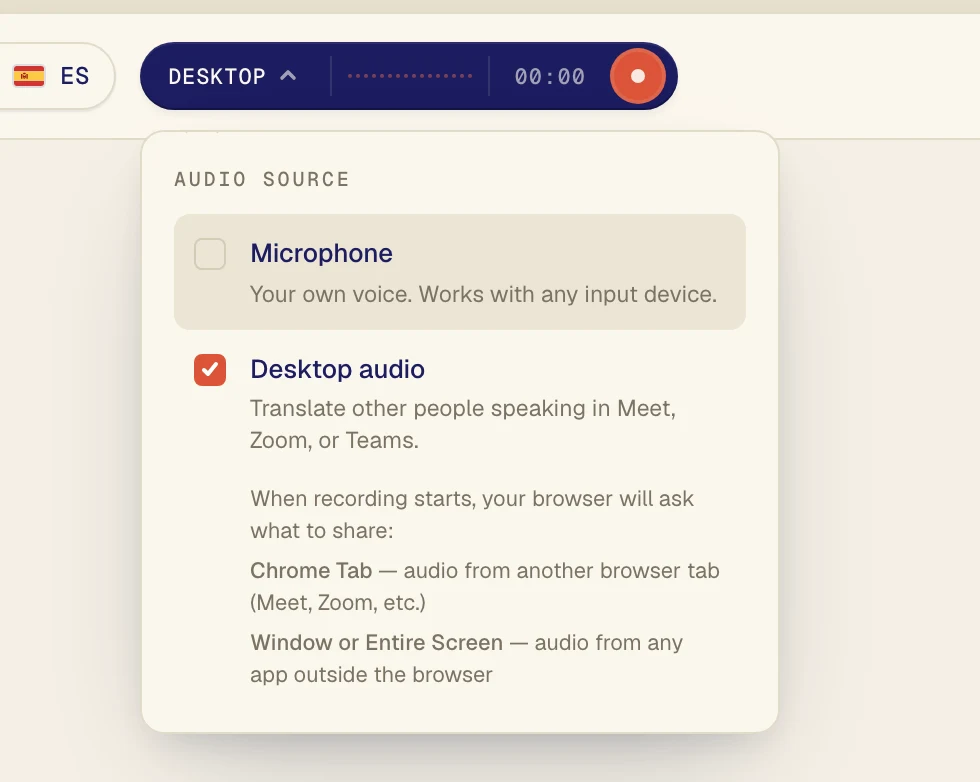The height and width of the screenshot is (782, 980).
Task: Enable the Microphone checkbox
Action: (x=210, y=254)
